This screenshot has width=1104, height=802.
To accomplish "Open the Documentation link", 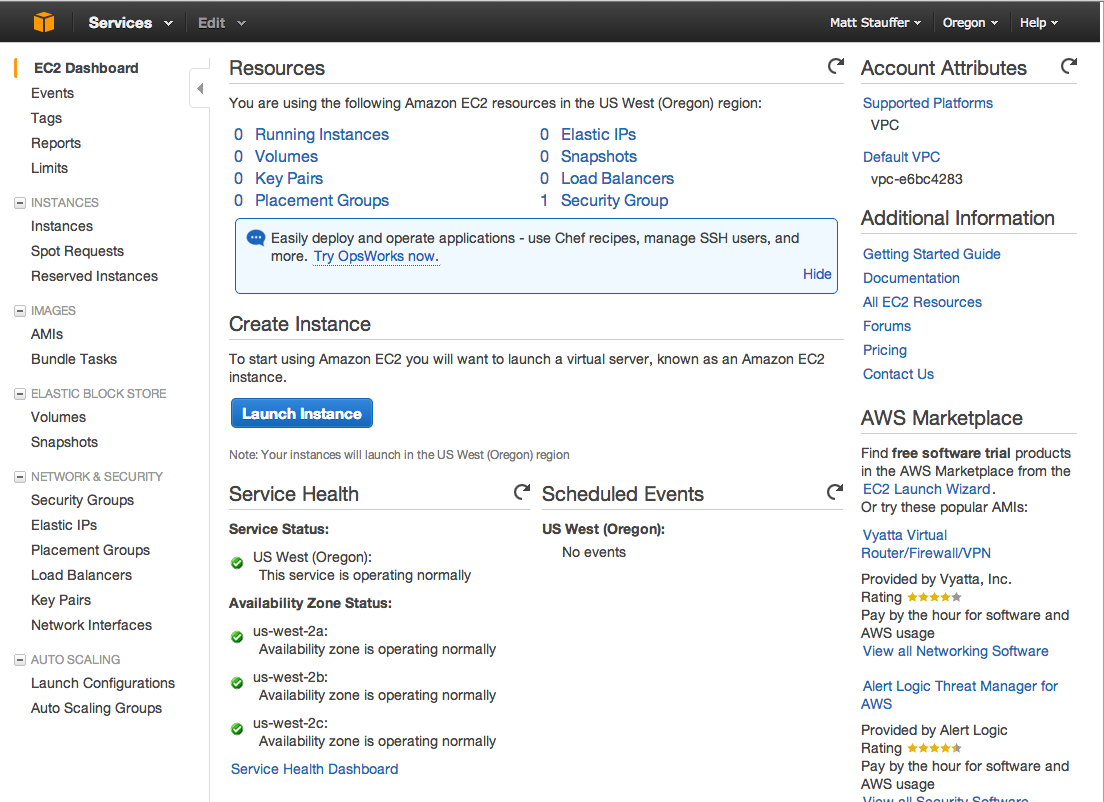I will coord(911,278).
